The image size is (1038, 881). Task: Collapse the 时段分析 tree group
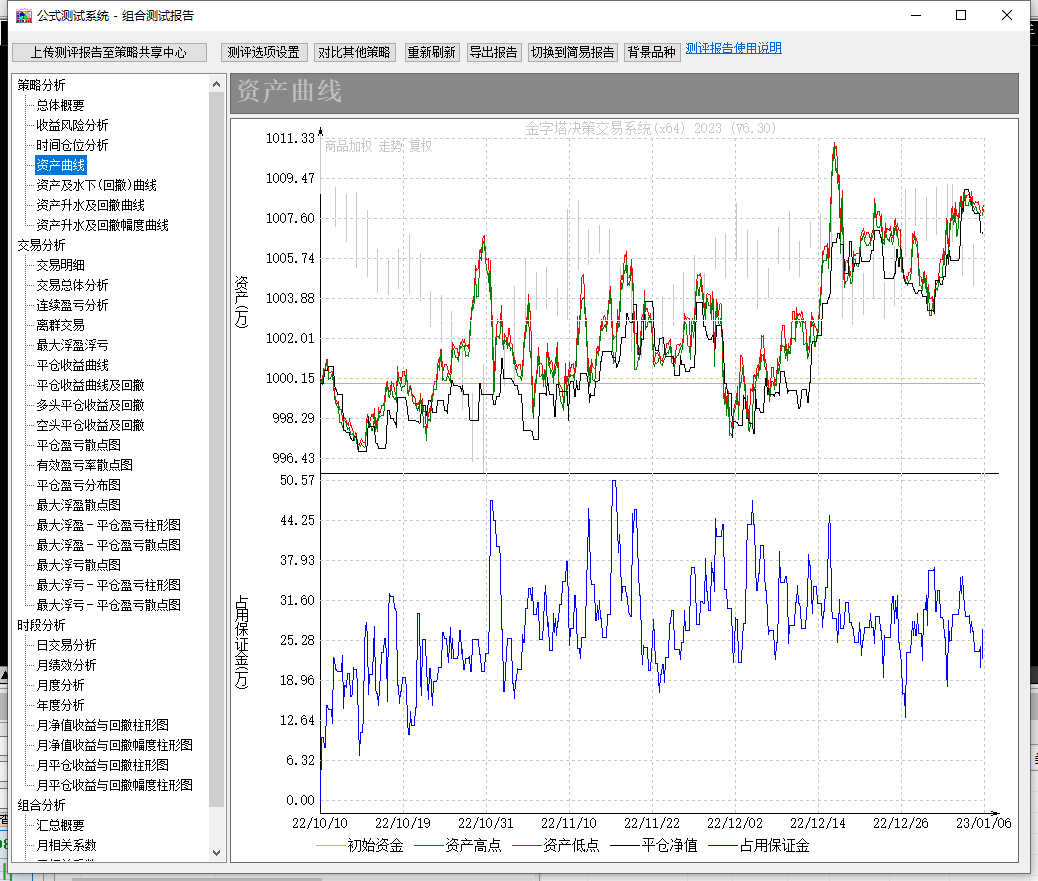[41, 625]
